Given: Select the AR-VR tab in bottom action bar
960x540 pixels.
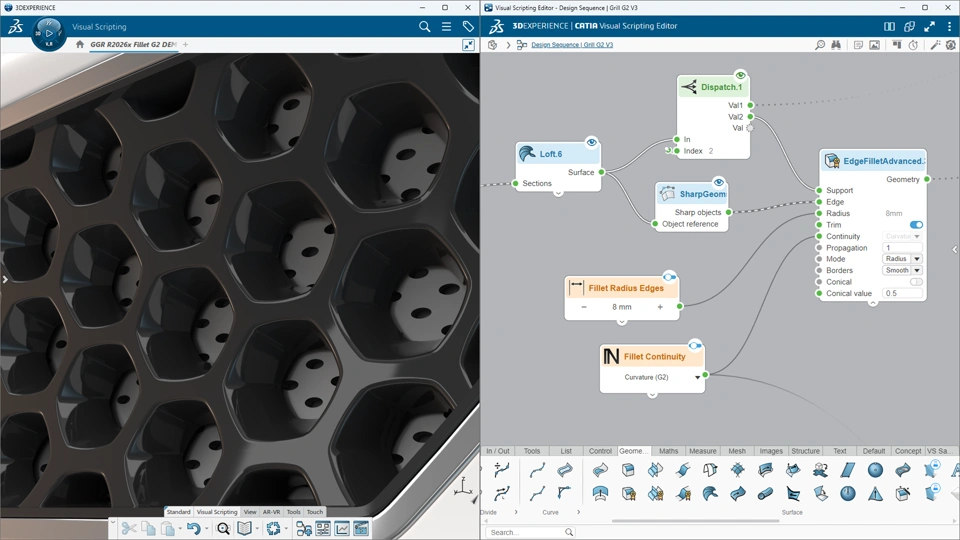Looking at the screenshot, I should pos(271,512).
